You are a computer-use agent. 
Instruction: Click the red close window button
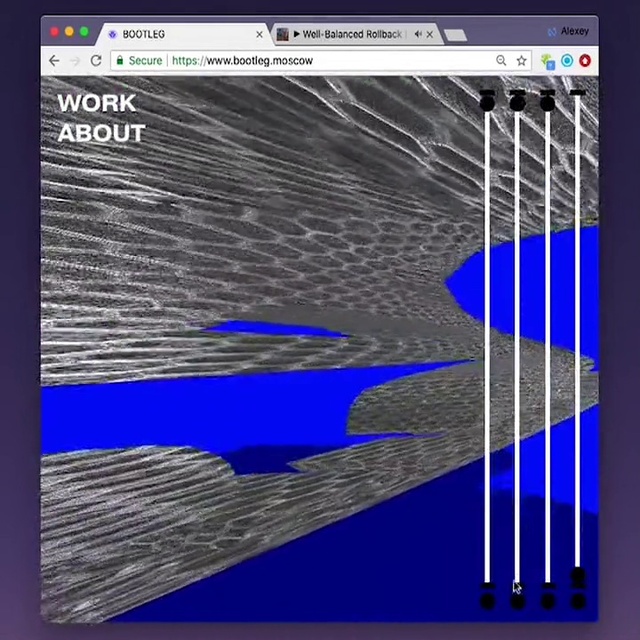[54, 32]
